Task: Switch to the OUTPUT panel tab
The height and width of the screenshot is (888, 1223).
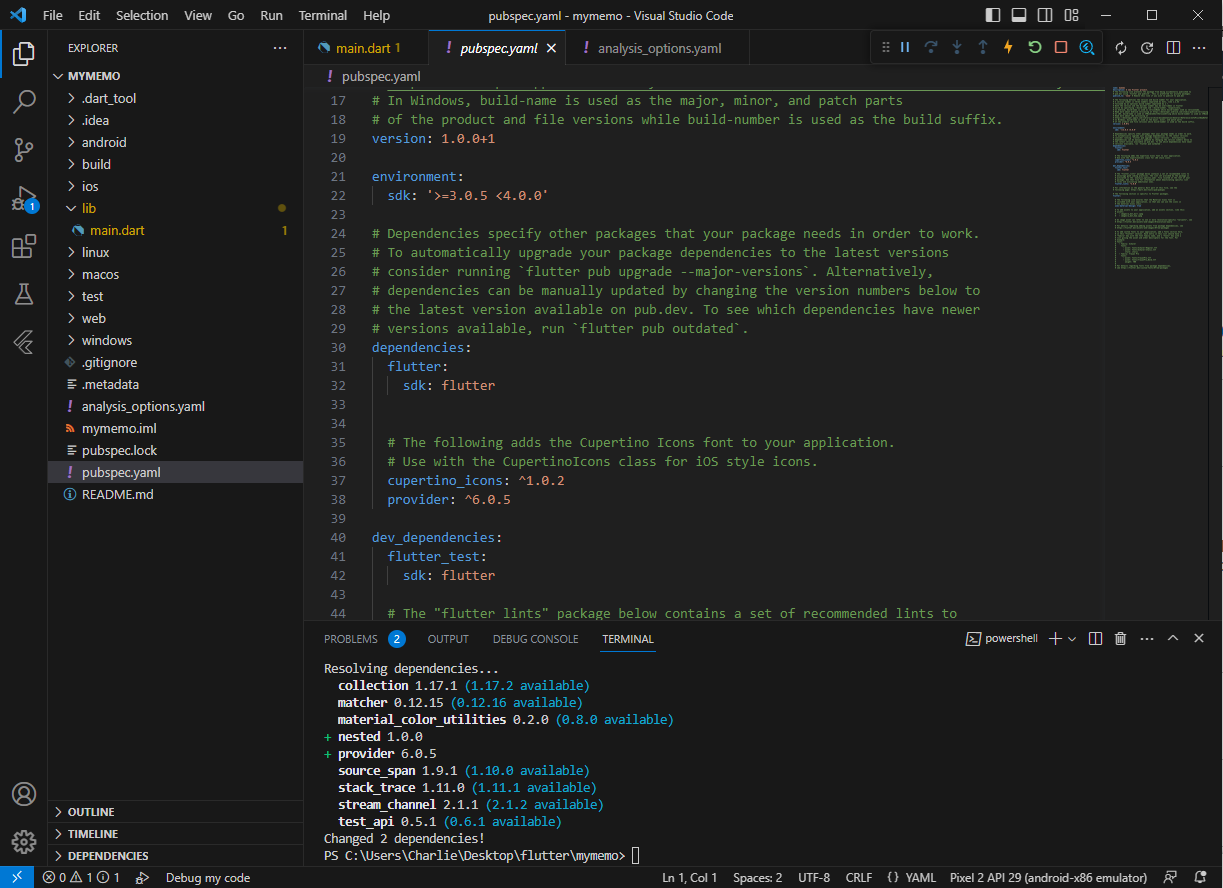Action: tap(448, 639)
